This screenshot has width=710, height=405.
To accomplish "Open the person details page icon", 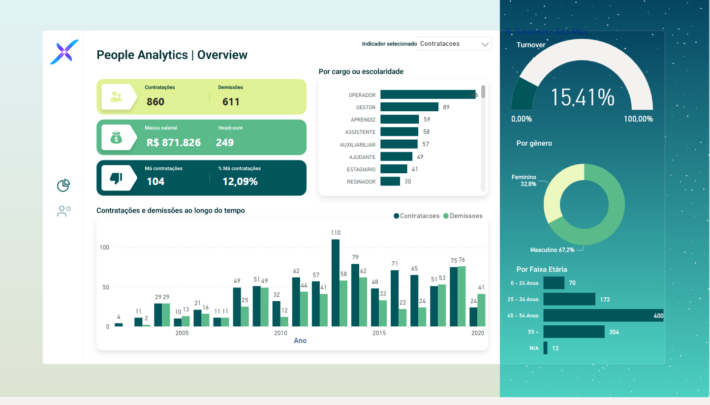I will point(64,211).
